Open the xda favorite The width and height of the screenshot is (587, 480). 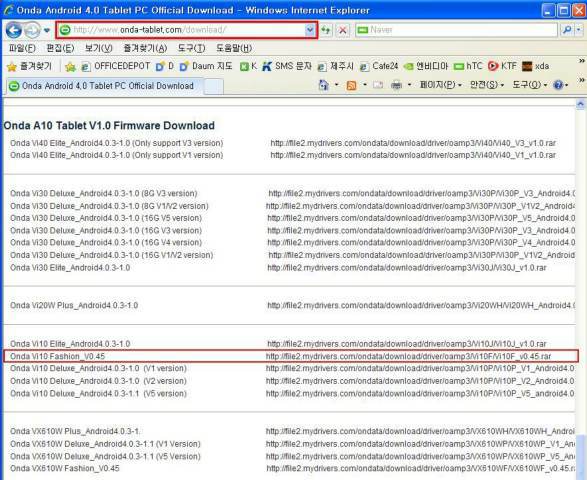point(536,66)
